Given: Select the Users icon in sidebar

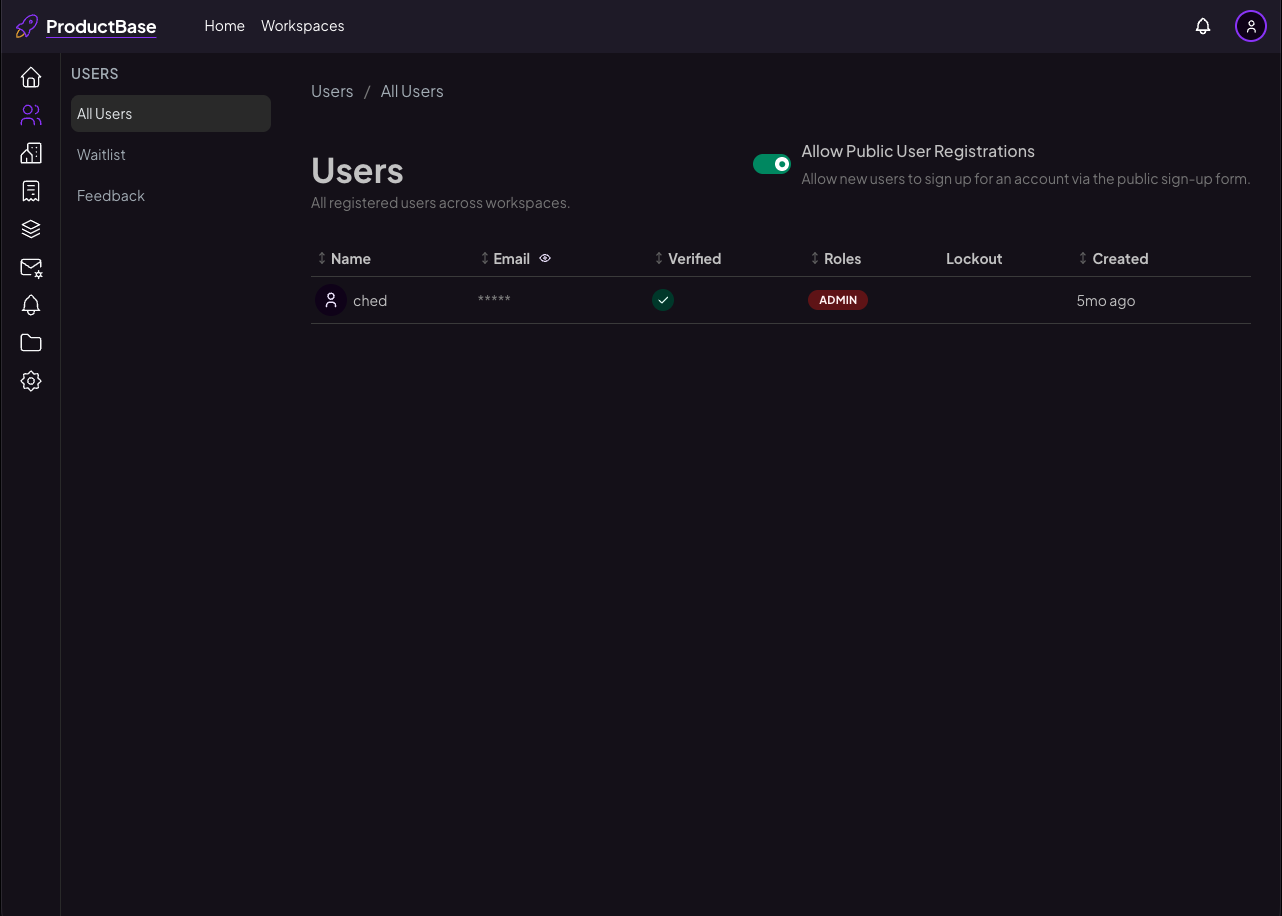Looking at the screenshot, I should (x=31, y=115).
